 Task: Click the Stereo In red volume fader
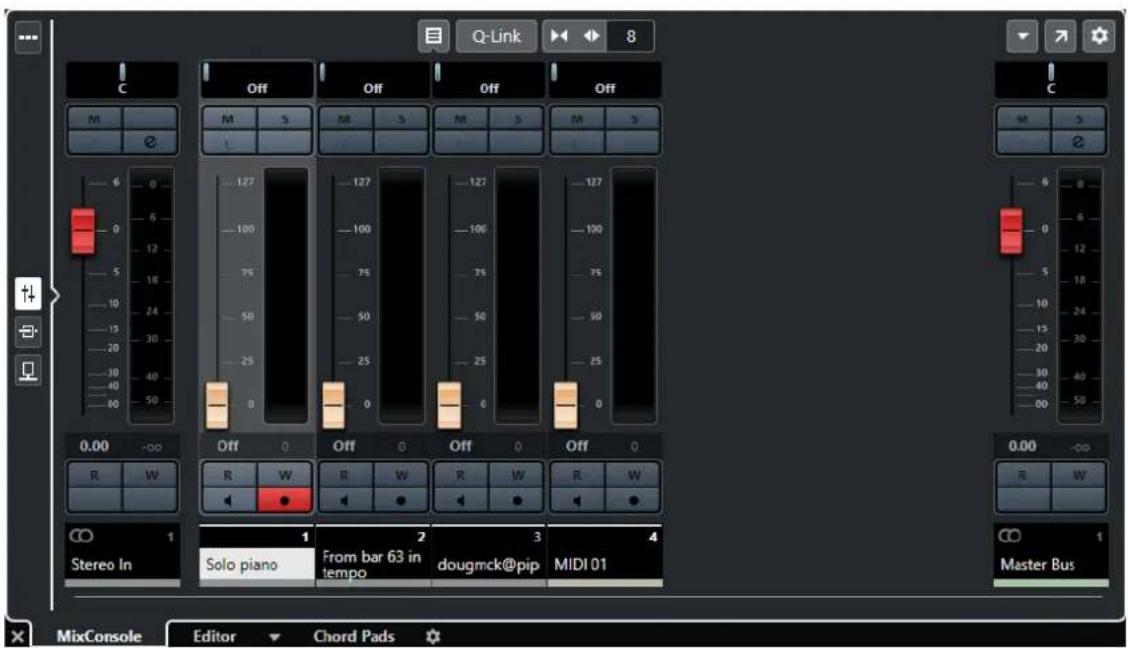[x=83, y=231]
